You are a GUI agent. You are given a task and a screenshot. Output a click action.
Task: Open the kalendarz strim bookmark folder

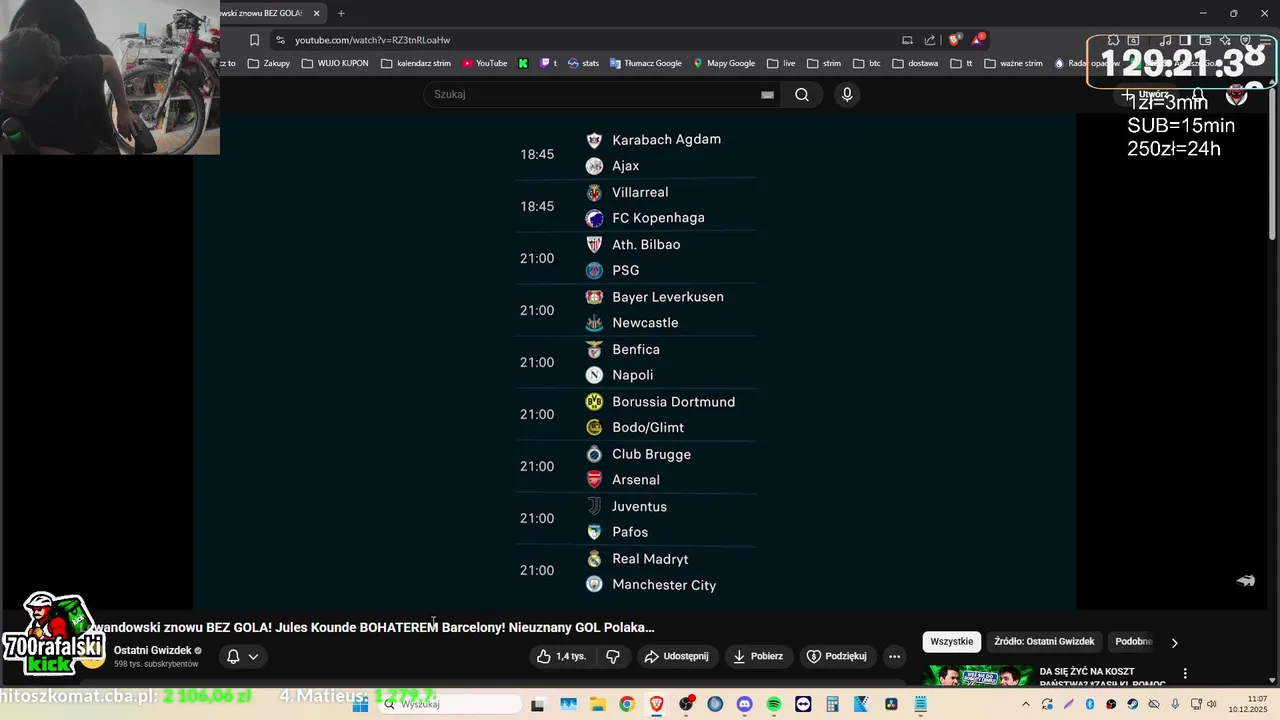416,63
